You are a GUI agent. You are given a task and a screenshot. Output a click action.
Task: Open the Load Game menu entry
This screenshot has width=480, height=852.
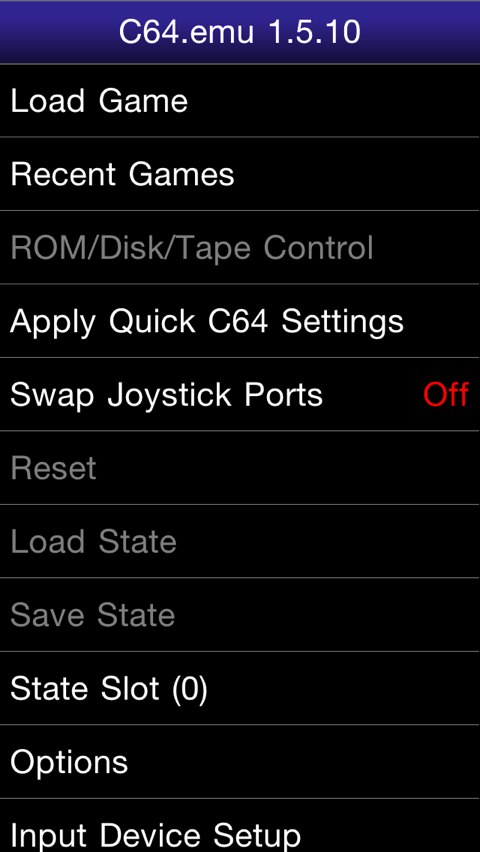pos(240,101)
